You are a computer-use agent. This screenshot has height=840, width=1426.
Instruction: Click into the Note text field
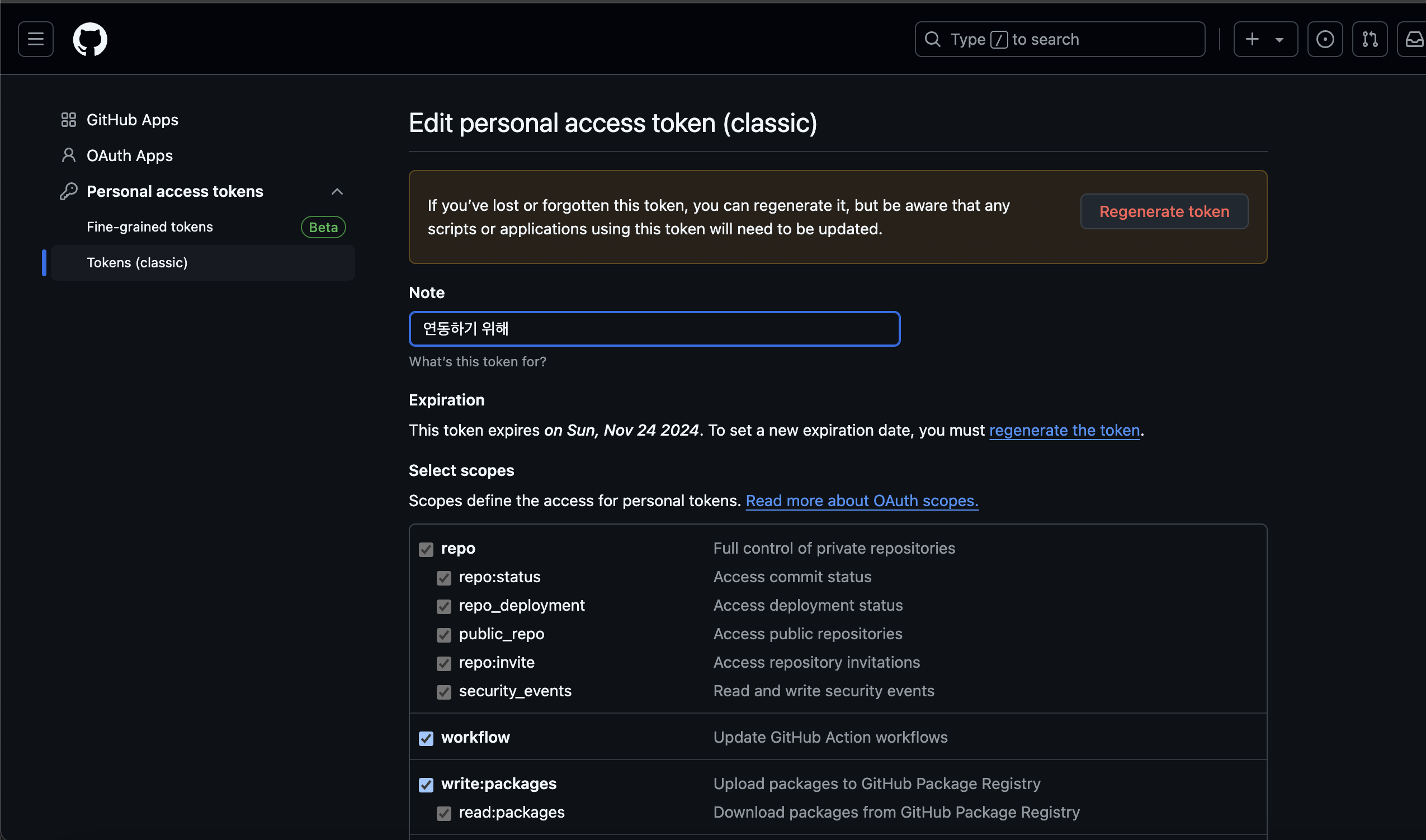pyautogui.click(x=654, y=328)
